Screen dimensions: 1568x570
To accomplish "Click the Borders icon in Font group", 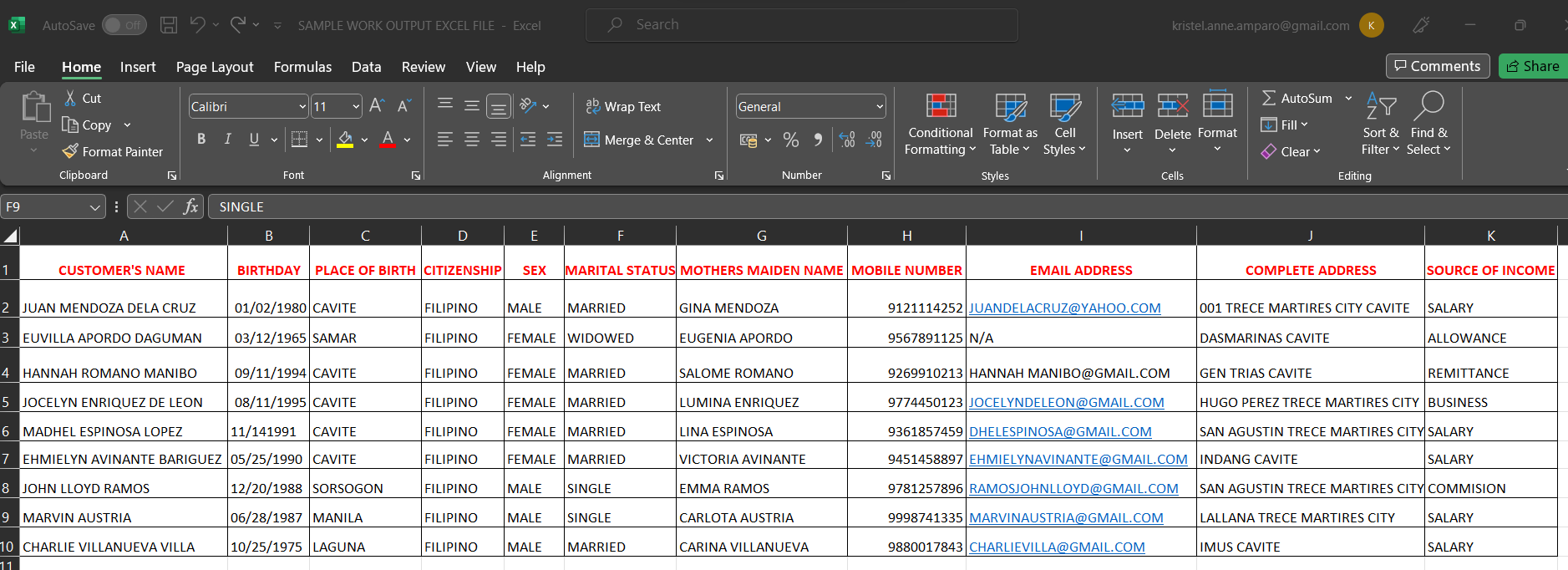I will [299, 140].
